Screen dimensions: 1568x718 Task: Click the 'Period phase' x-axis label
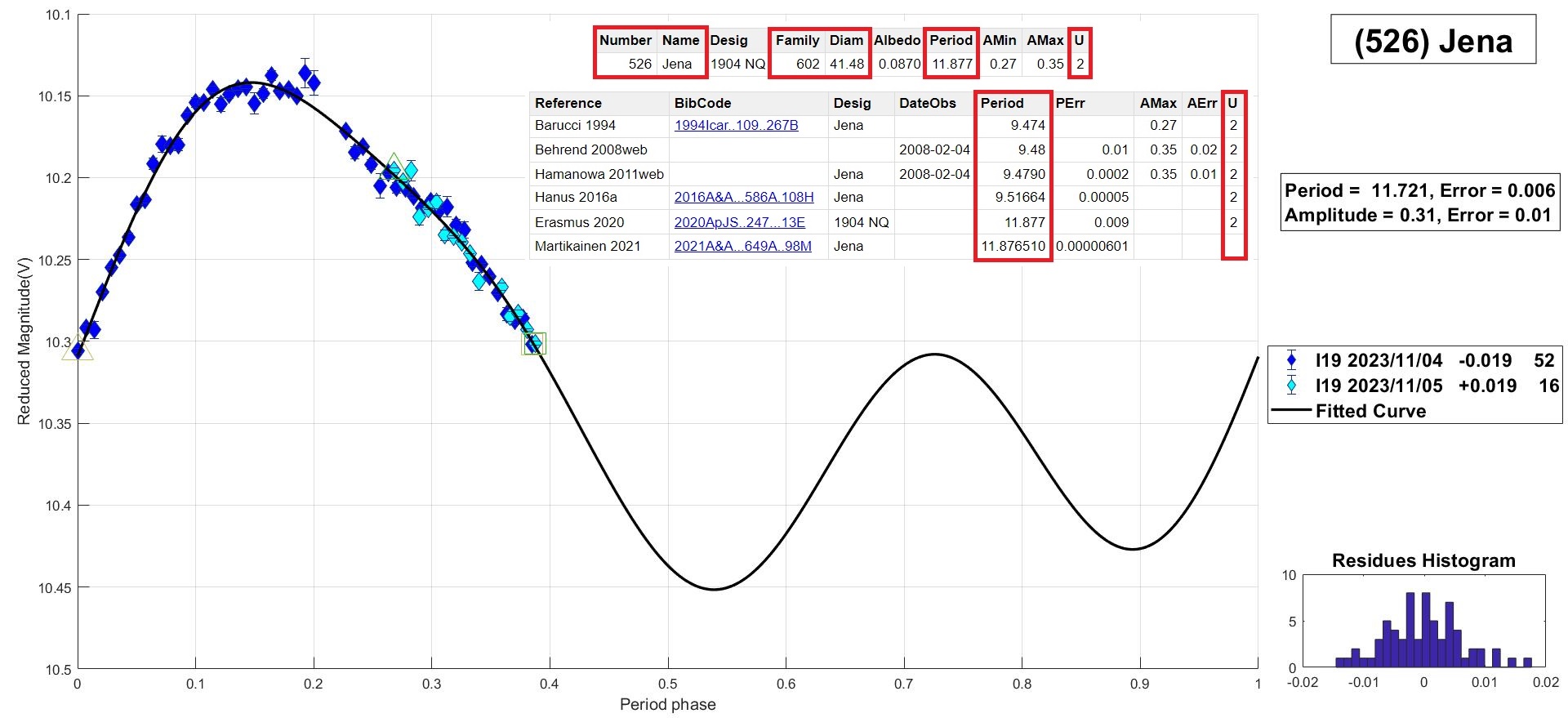pos(667,704)
